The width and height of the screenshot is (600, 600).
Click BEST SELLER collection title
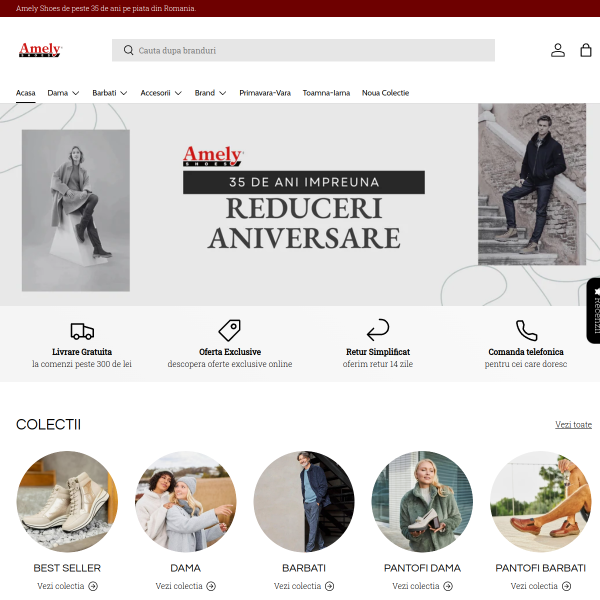click(67, 568)
